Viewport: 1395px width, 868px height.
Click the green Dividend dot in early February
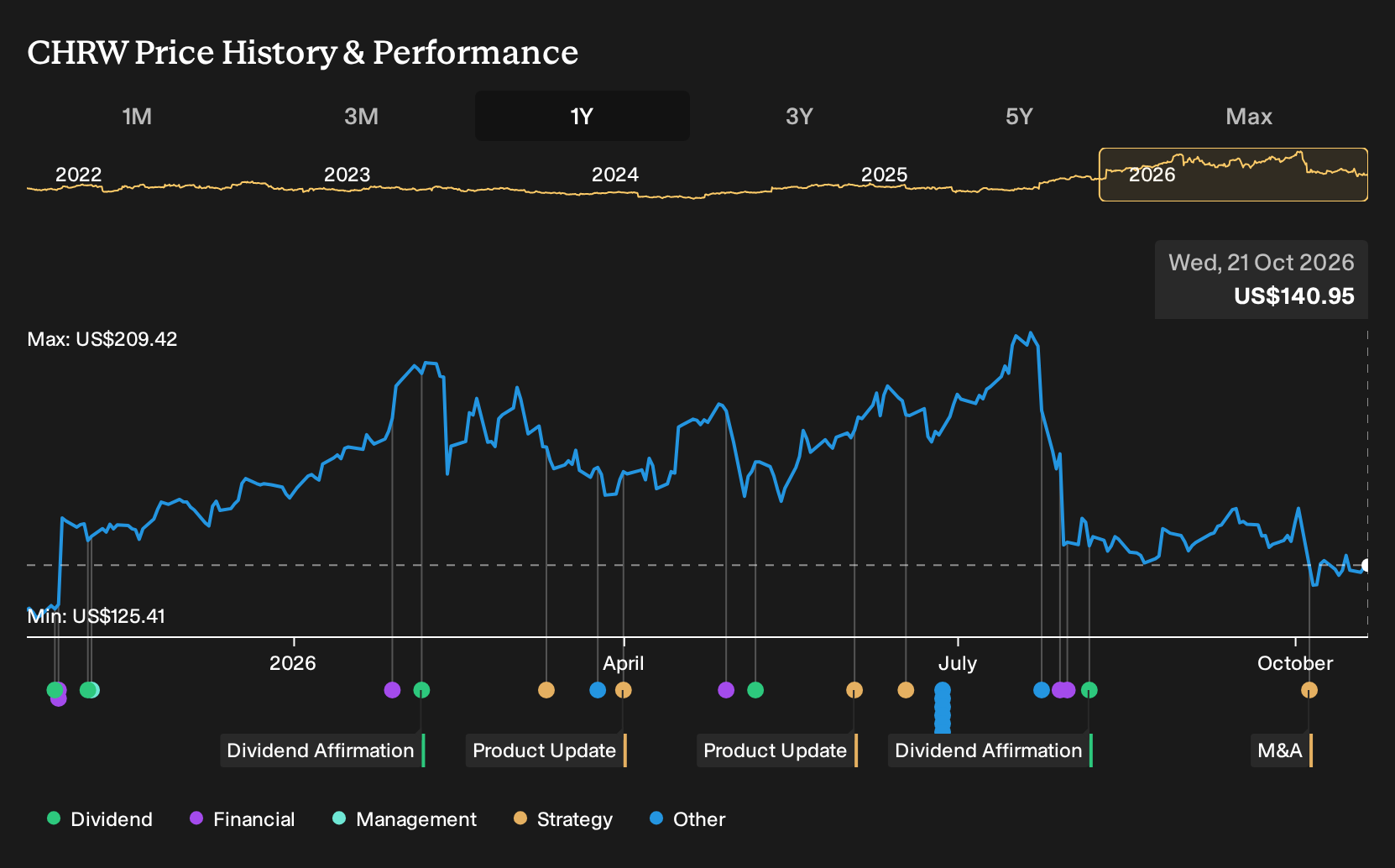click(421, 690)
